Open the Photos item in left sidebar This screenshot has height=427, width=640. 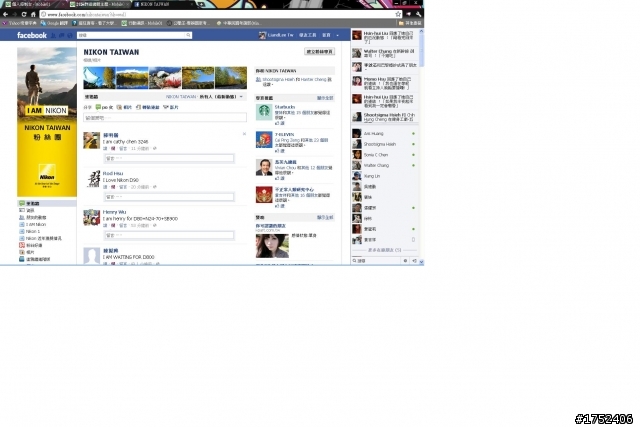27,252
